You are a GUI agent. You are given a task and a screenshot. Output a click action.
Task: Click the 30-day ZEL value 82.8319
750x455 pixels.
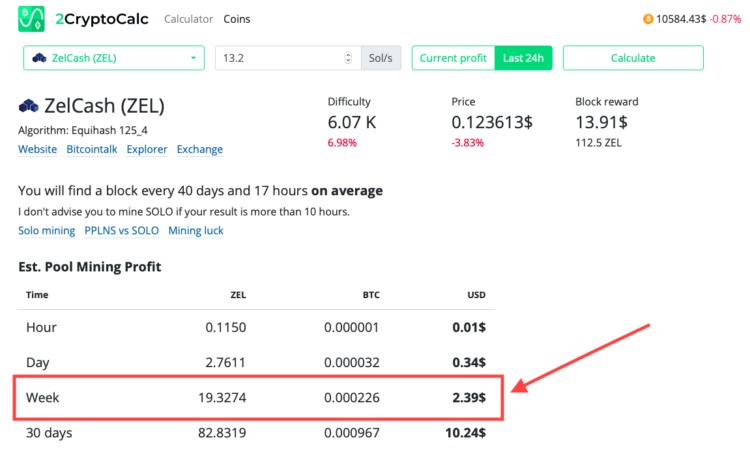point(222,433)
